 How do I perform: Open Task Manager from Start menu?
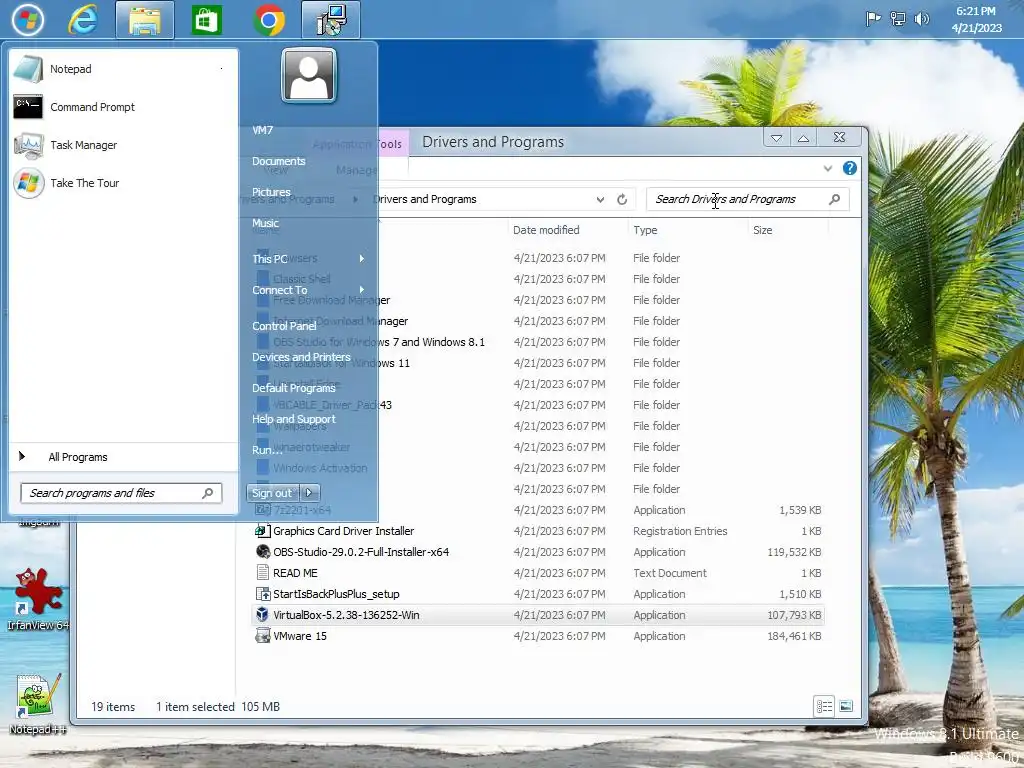click(123, 145)
